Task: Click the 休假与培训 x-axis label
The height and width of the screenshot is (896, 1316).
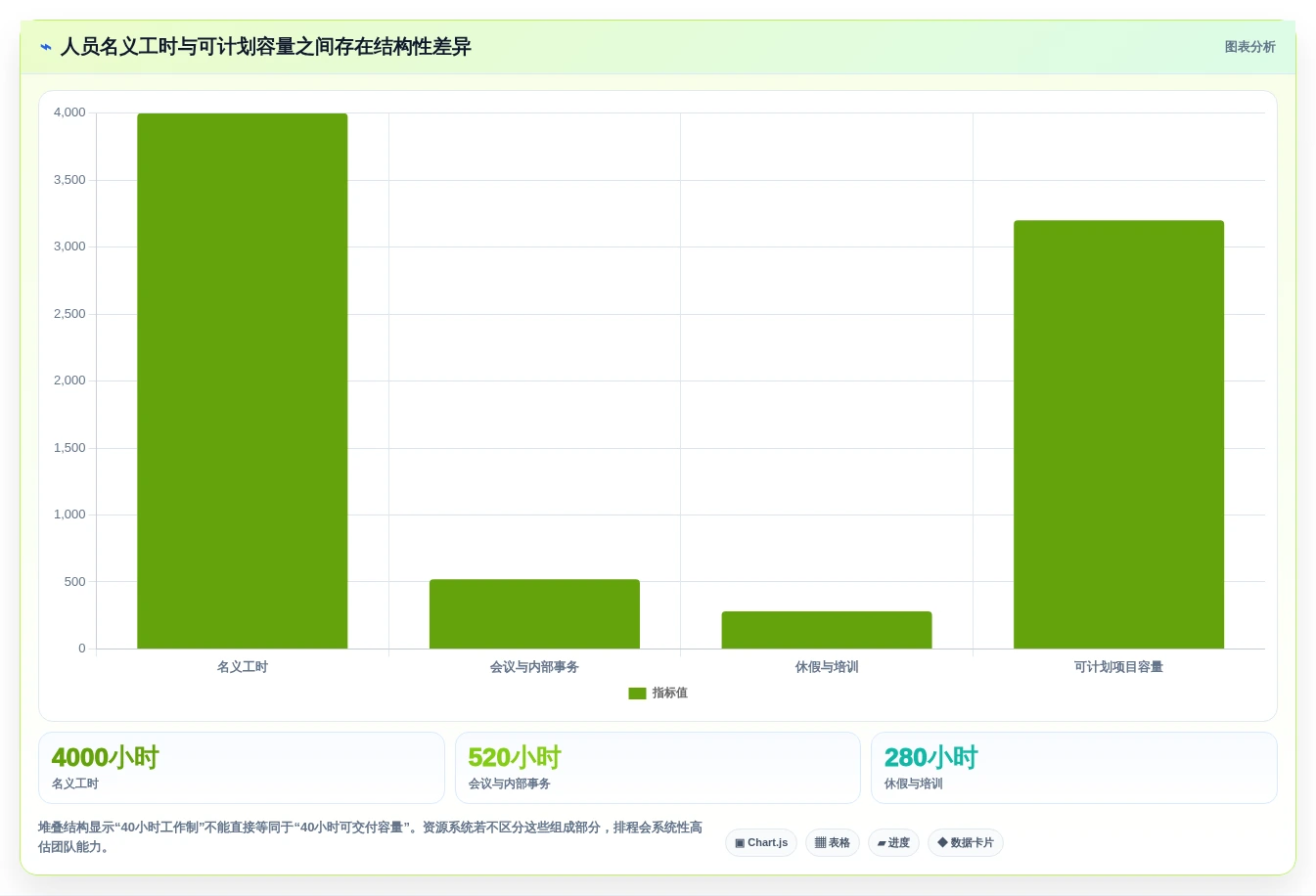Action: coord(827,667)
